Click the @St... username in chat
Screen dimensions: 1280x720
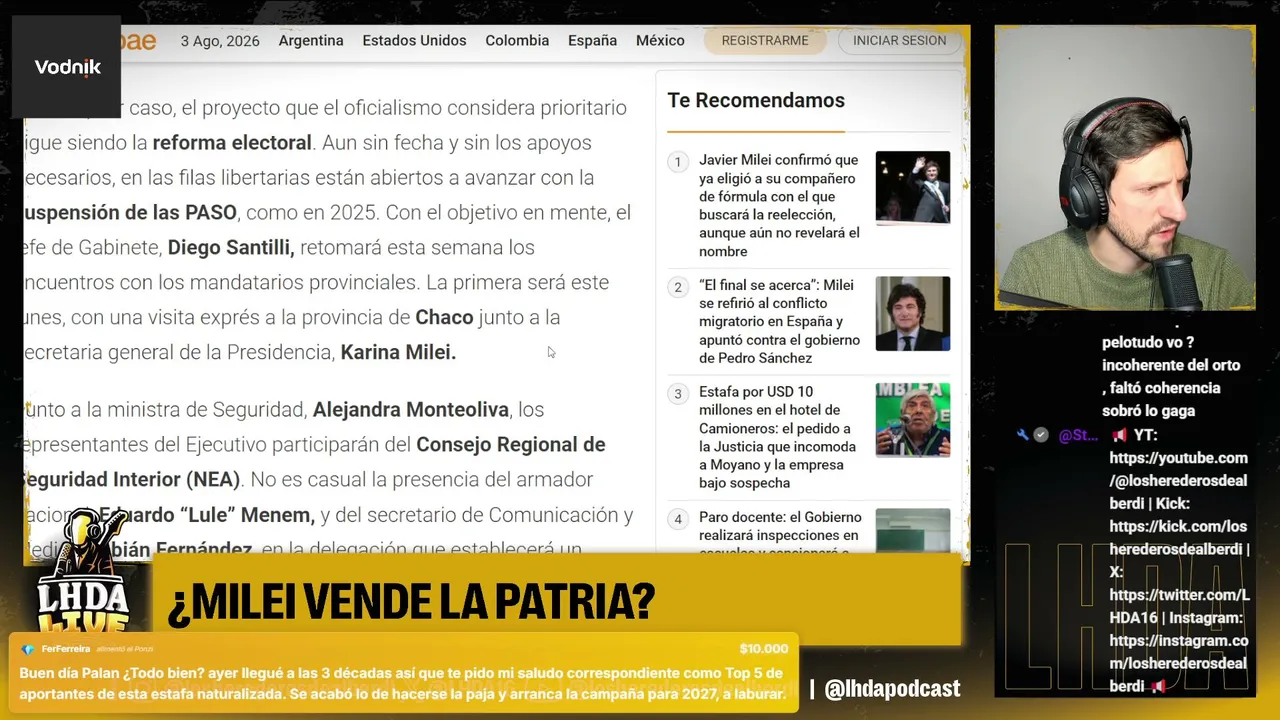tap(1078, 435)
